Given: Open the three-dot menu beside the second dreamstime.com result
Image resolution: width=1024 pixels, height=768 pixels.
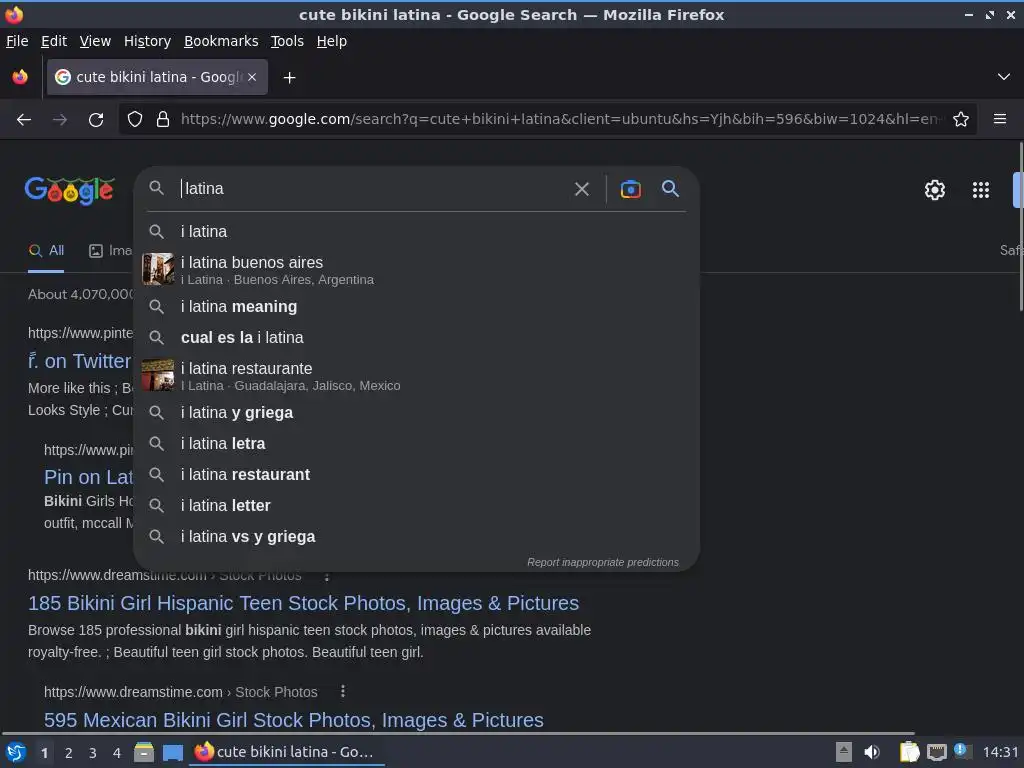Looking at the screenshot, I should 343,692.
